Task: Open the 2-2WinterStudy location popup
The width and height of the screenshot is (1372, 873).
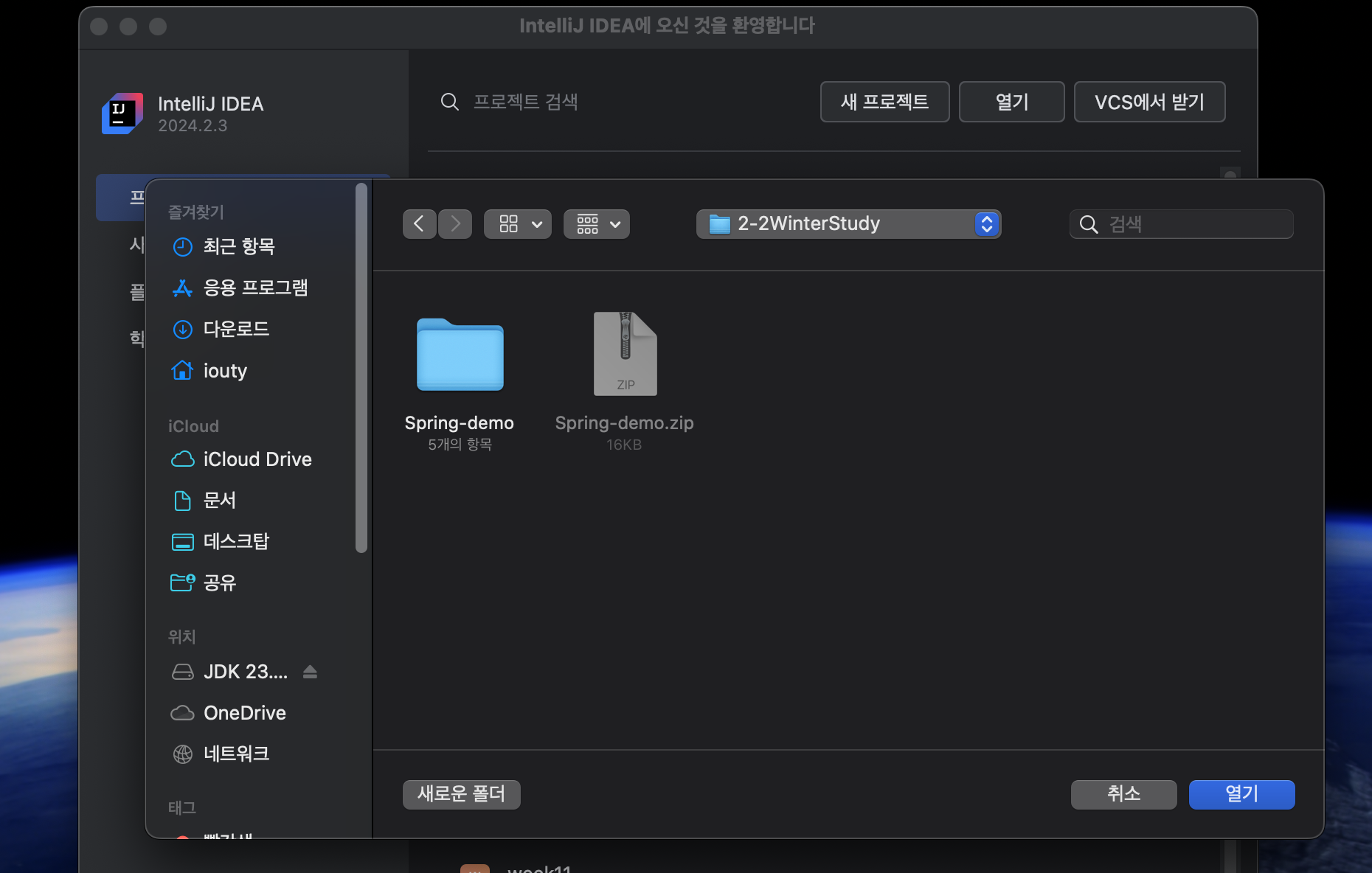Action: tap(848, 223)
